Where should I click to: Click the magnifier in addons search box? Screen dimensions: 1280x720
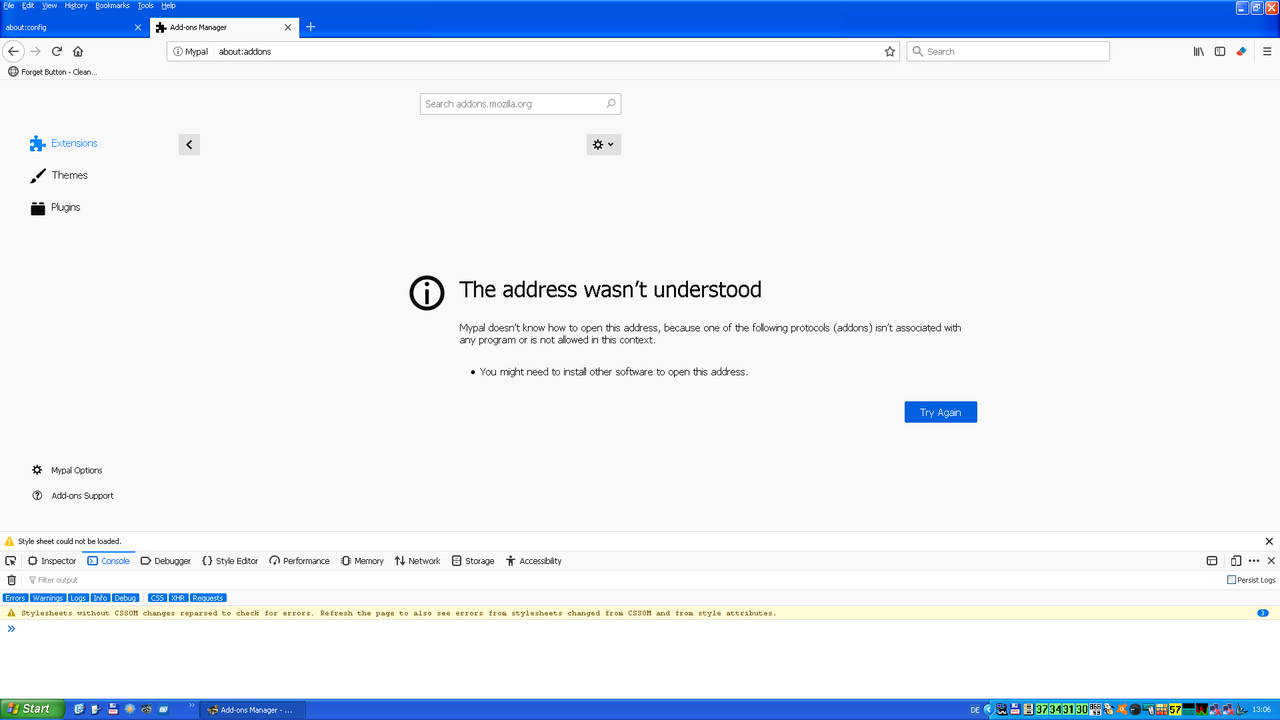(611, 104)
